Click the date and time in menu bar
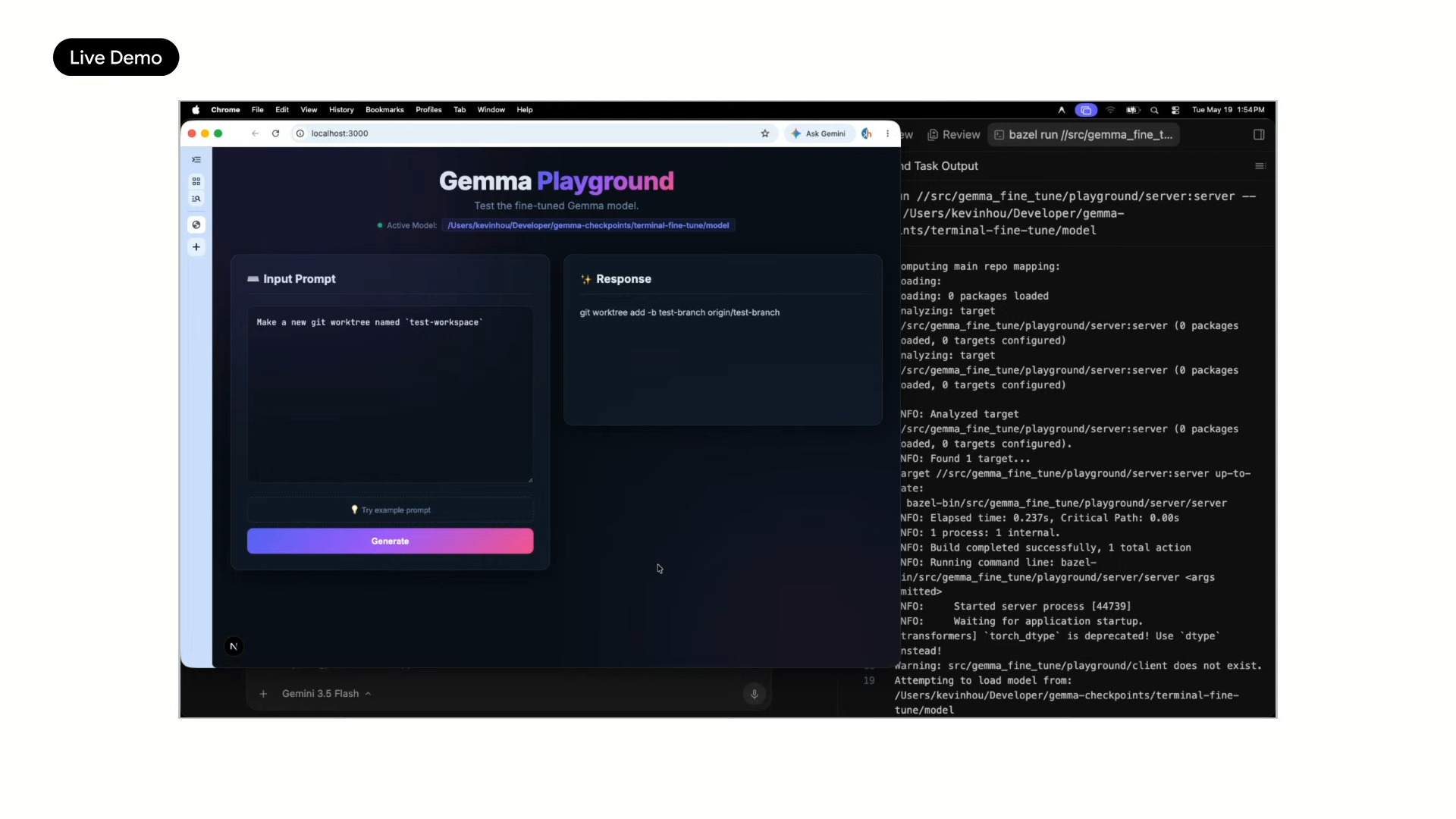 [x=1228, y=110]
